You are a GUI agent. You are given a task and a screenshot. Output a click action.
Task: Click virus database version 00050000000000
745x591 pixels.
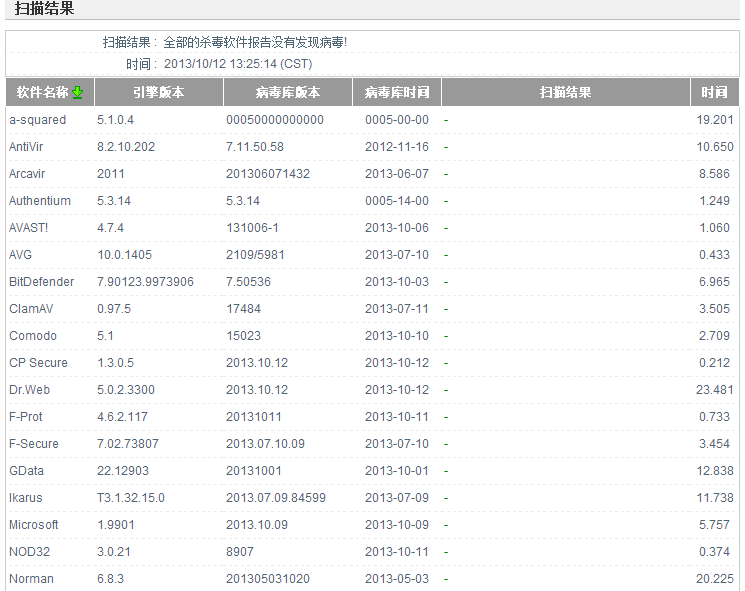click(275, 120)
